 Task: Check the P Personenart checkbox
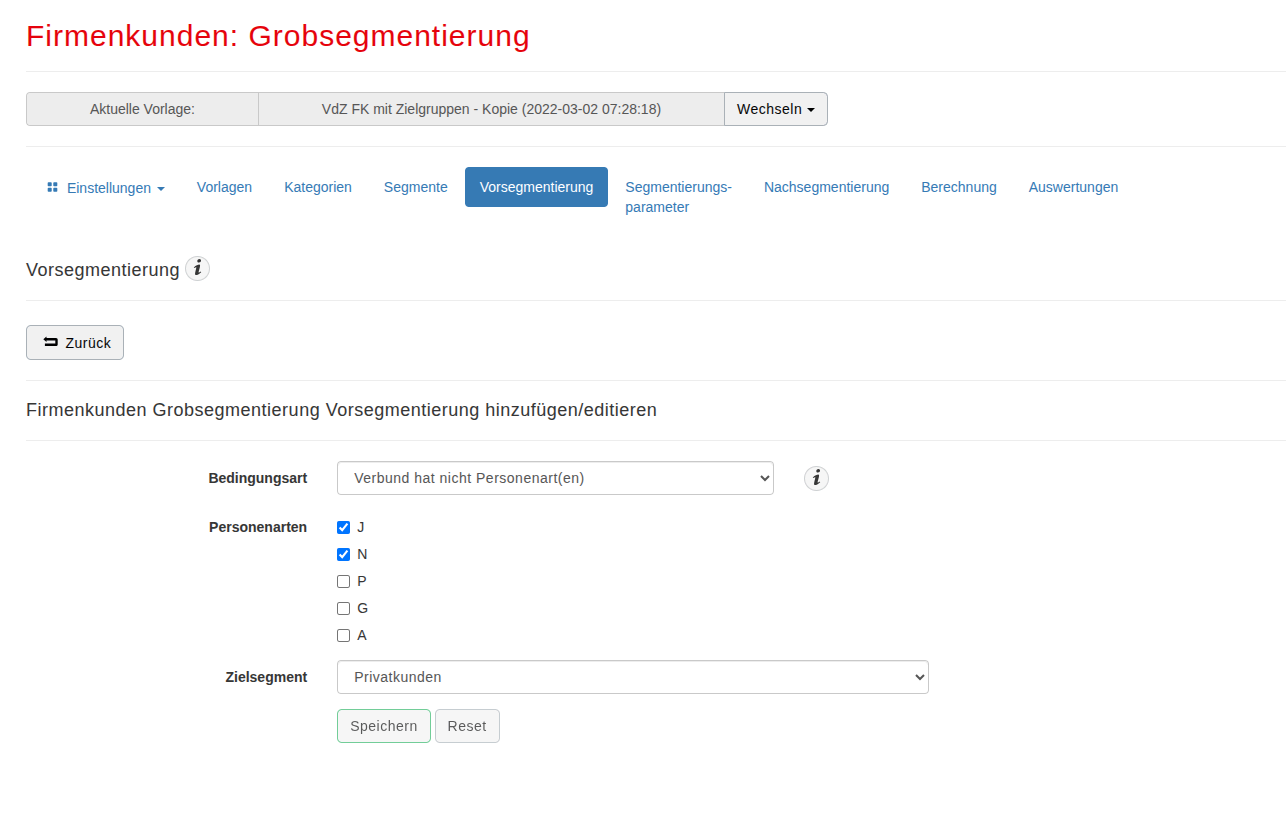(343, 581)
